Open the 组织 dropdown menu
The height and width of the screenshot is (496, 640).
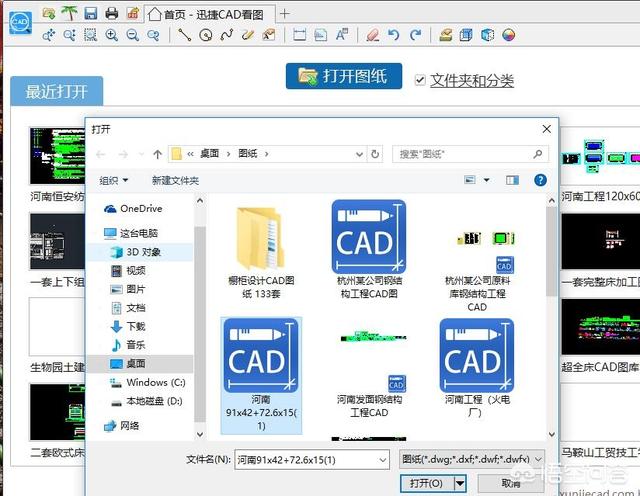114,180
